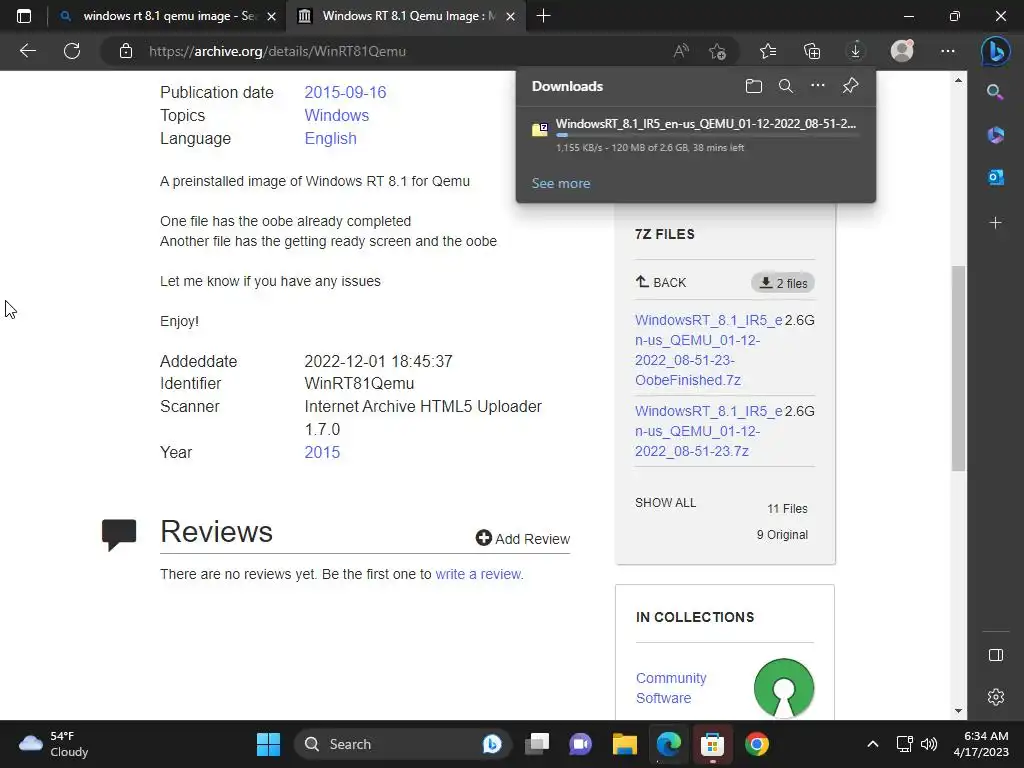Viewport: 1024px width, 768px height.
Task: Open the Outlook sidebar icon
Action: (995, 178)
